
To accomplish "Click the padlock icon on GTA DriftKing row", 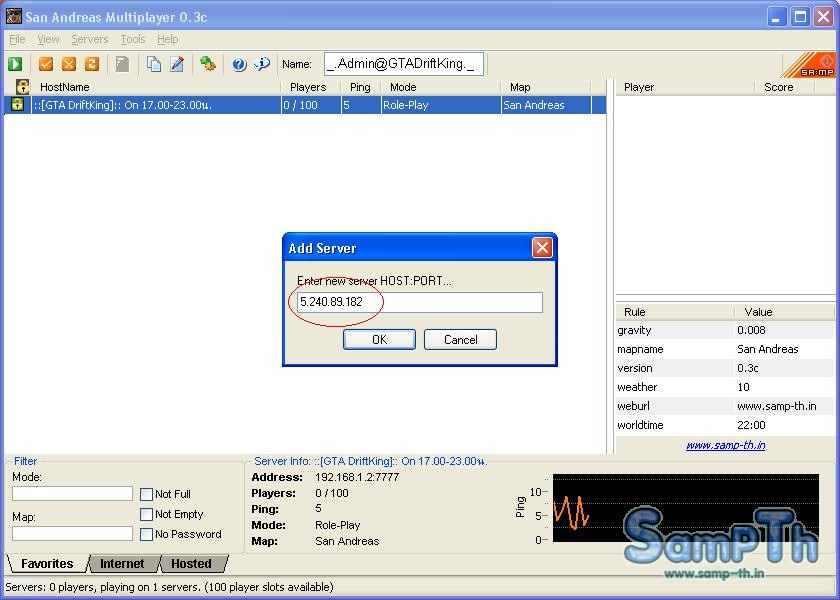I will tap(17, 104).
